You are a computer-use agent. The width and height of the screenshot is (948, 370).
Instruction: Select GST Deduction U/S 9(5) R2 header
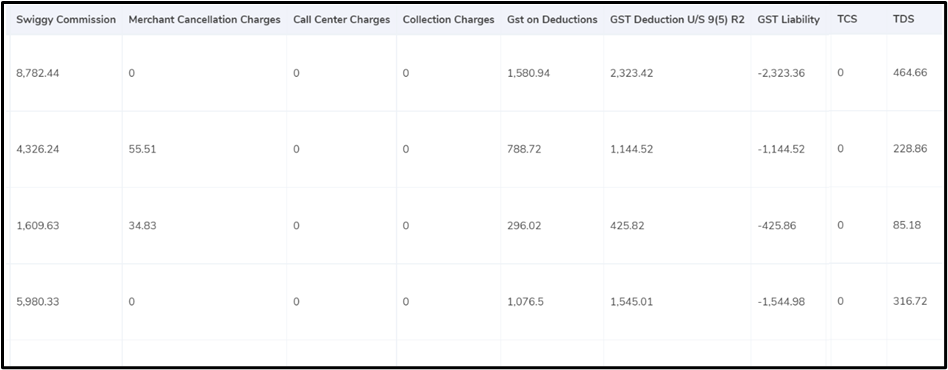click(677, 19)
